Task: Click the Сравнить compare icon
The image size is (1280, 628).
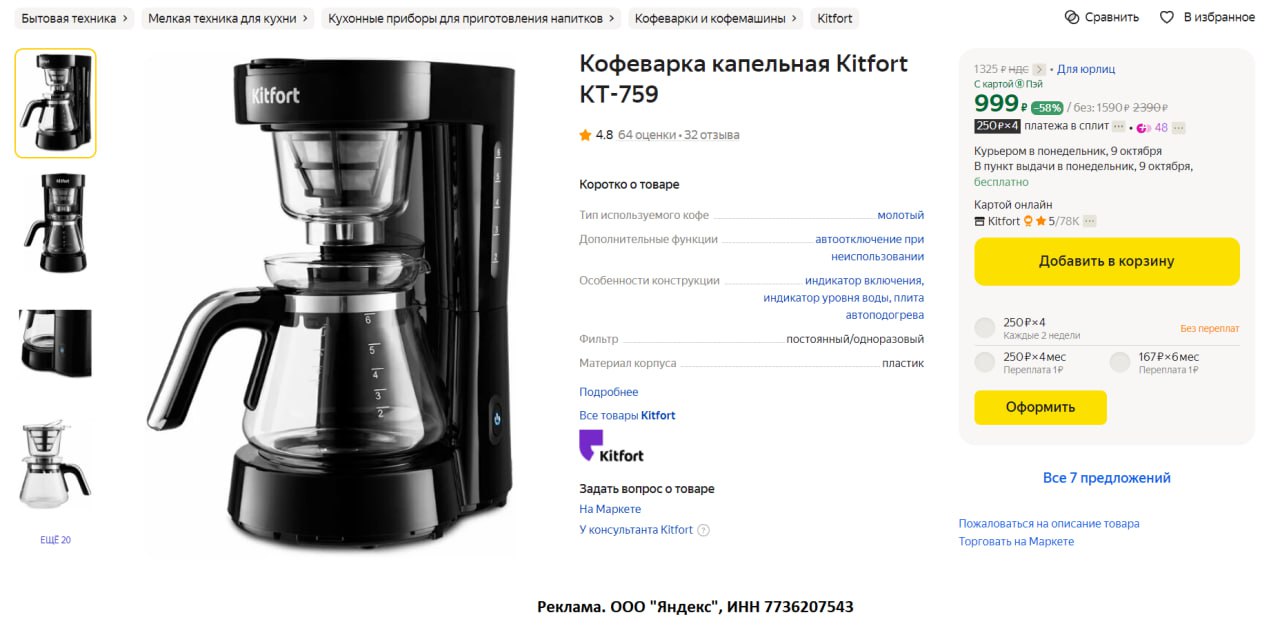Action: [1072, 17]
